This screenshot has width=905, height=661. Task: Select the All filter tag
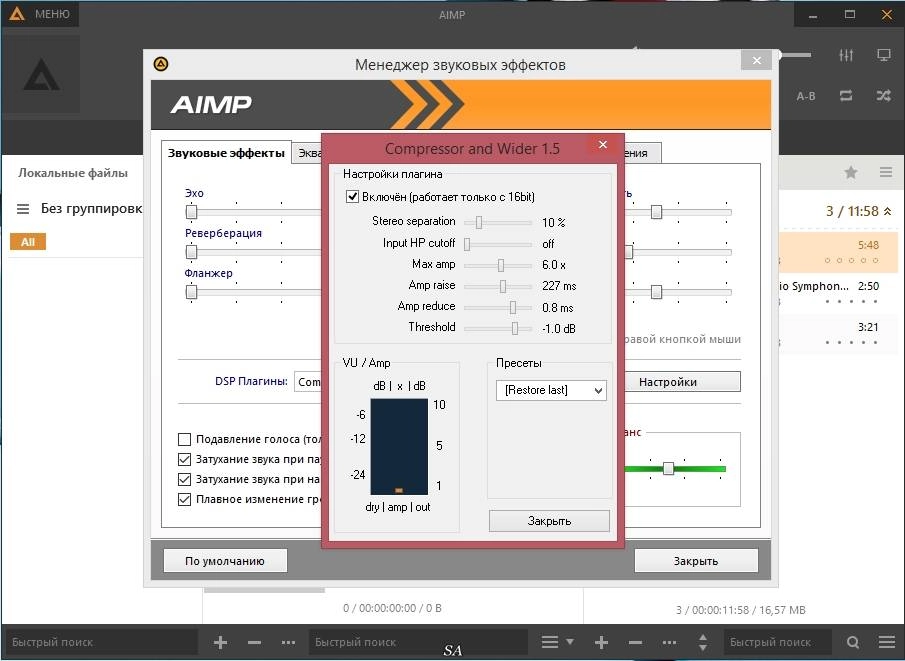pos(28,242)
